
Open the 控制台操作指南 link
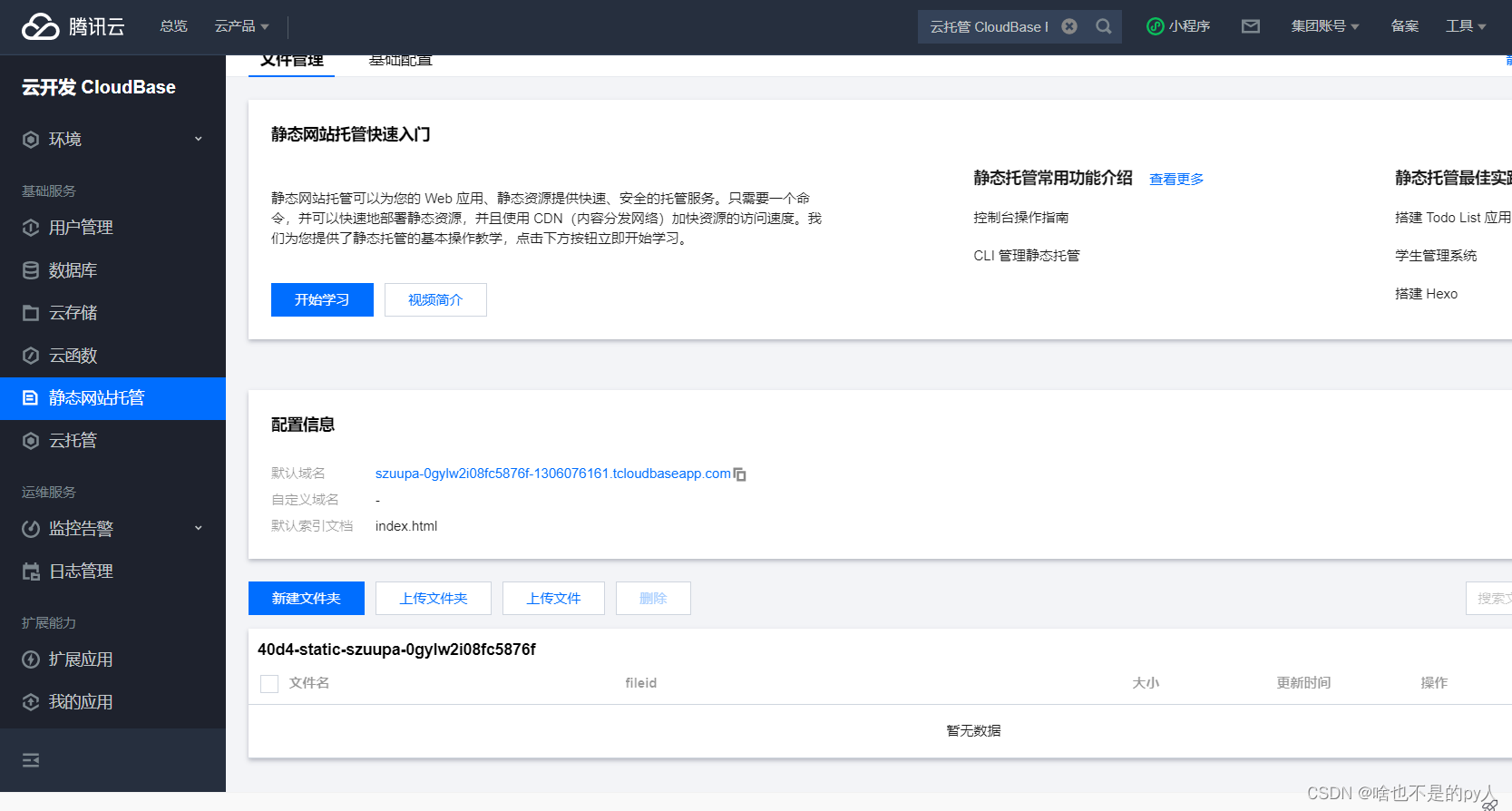pyautogui.click(x=1021, y=218)
